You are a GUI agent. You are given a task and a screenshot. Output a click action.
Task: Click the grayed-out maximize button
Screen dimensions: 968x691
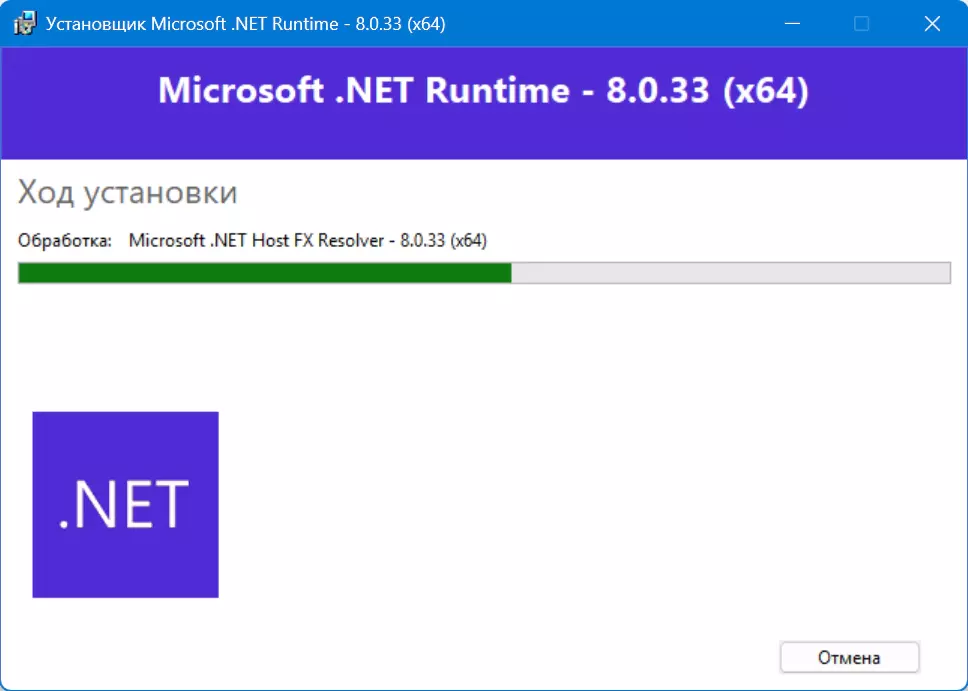(861, 24)
